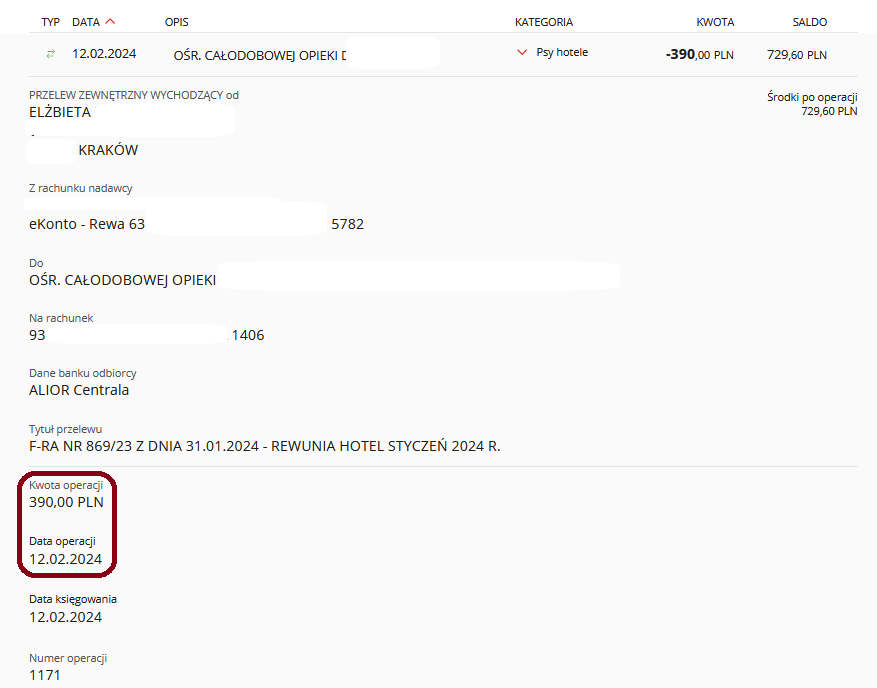Viewport: 877px width, 688px height.
Task: Click the 'Kwota operacji' value 390,00 PLN
Action: pyautogui.click(x=67, y=502)
